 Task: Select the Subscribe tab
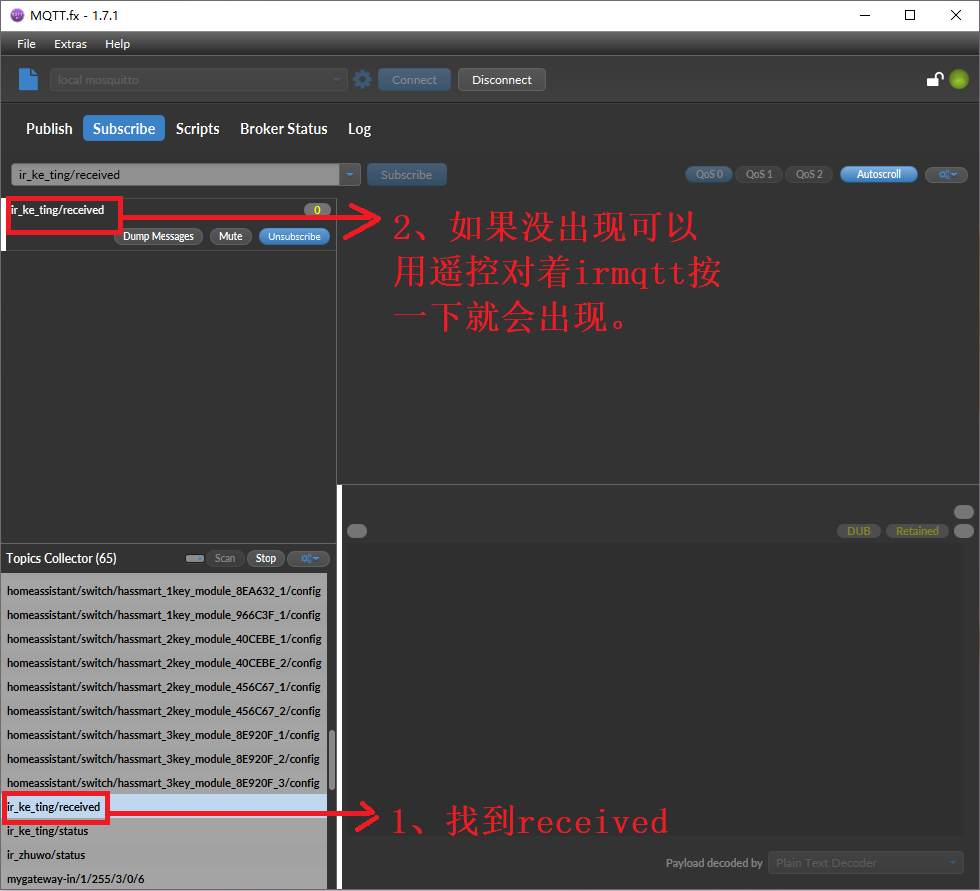point(124,129)
